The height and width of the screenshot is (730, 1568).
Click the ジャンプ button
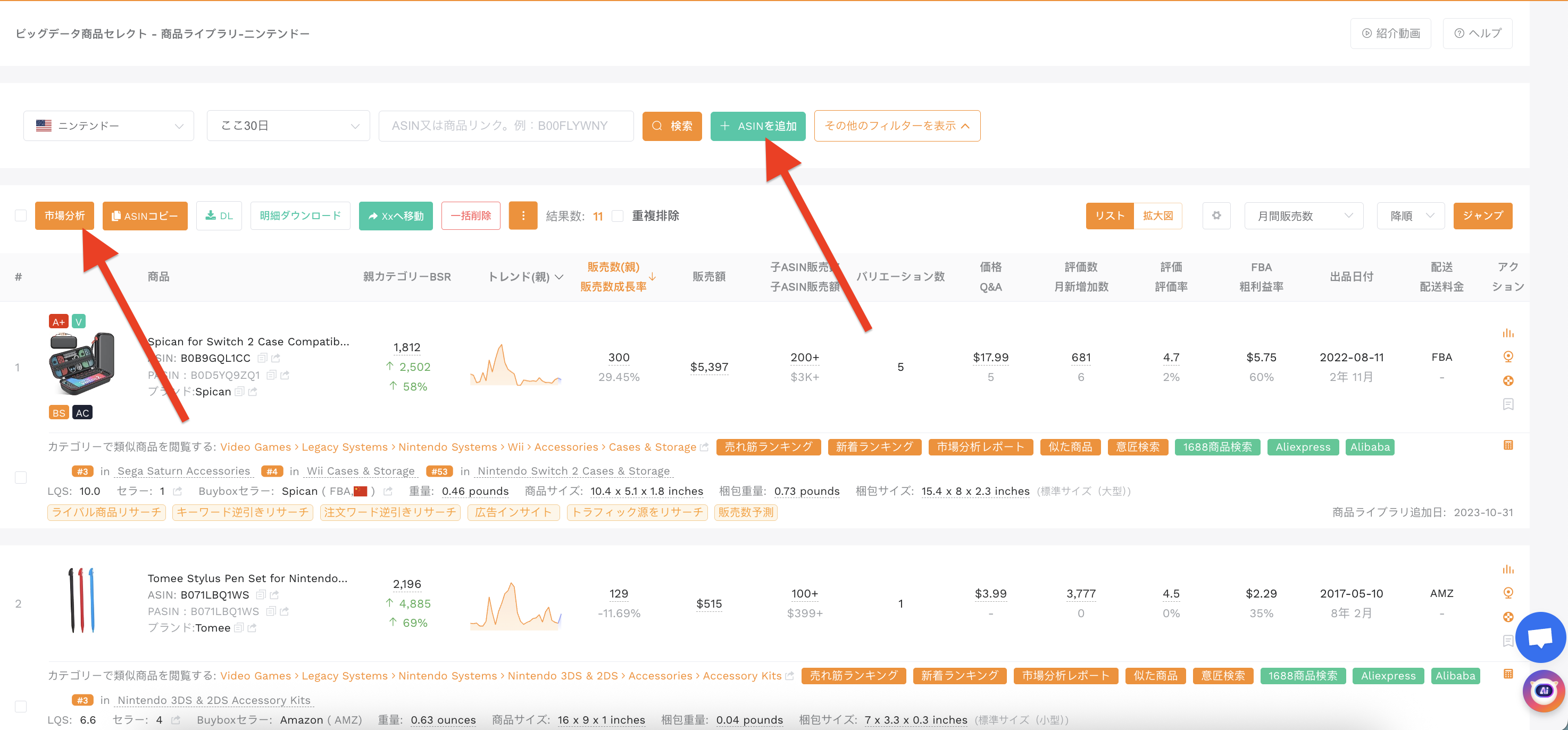1483,215
